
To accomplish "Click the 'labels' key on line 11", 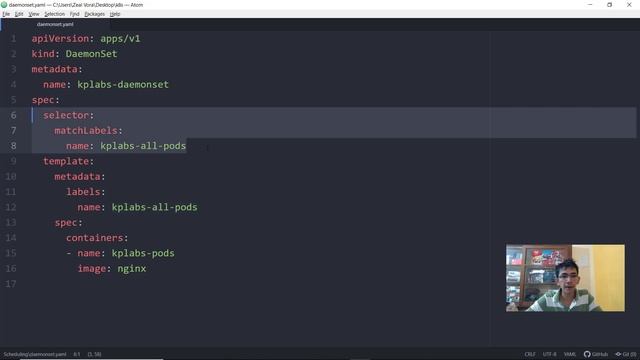I will pyautogui.click(x=83, y=192).
